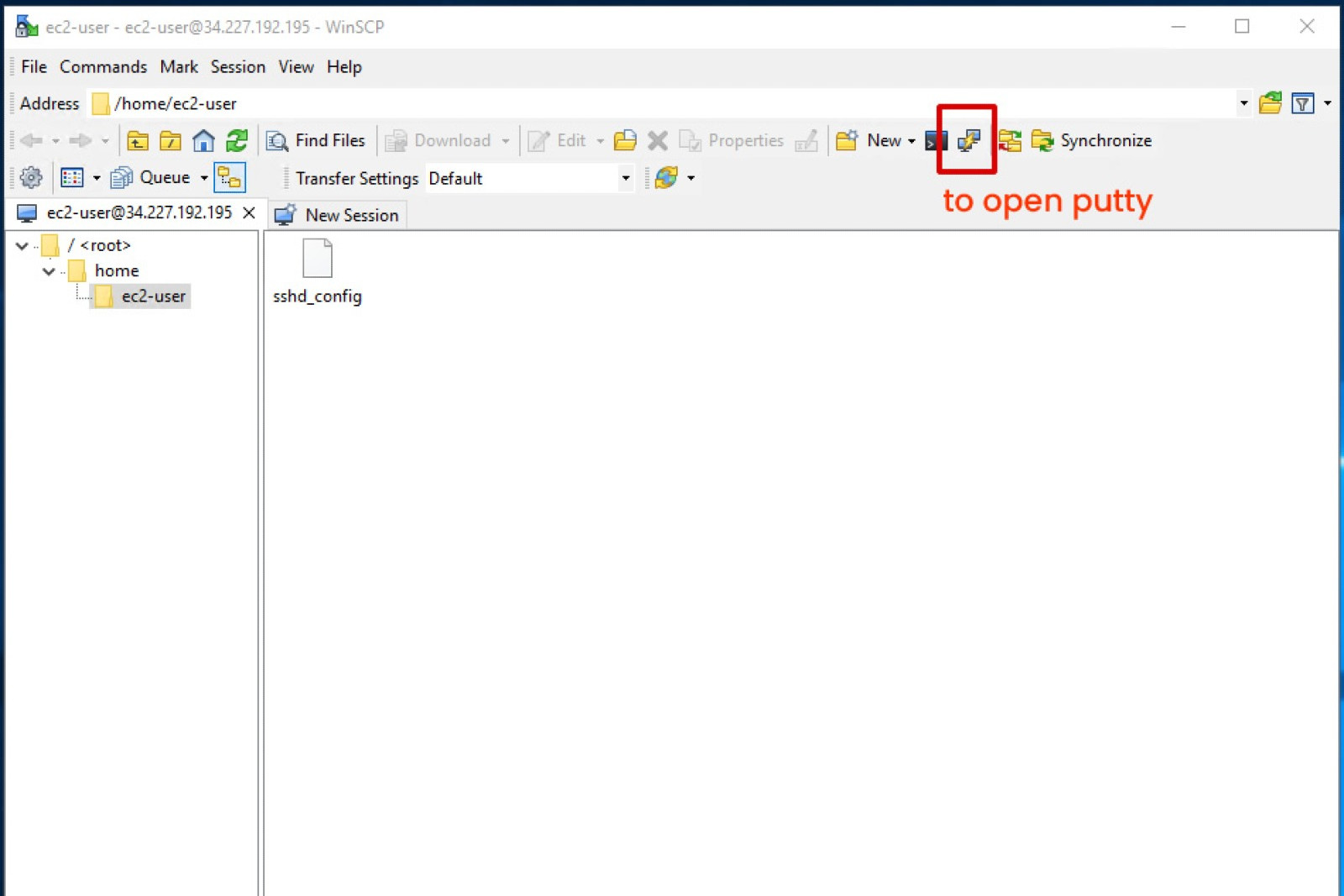Select the sshd_config file
This screenshot has width=1344, height=896.
pyautogui.click(x=318, y=271)
